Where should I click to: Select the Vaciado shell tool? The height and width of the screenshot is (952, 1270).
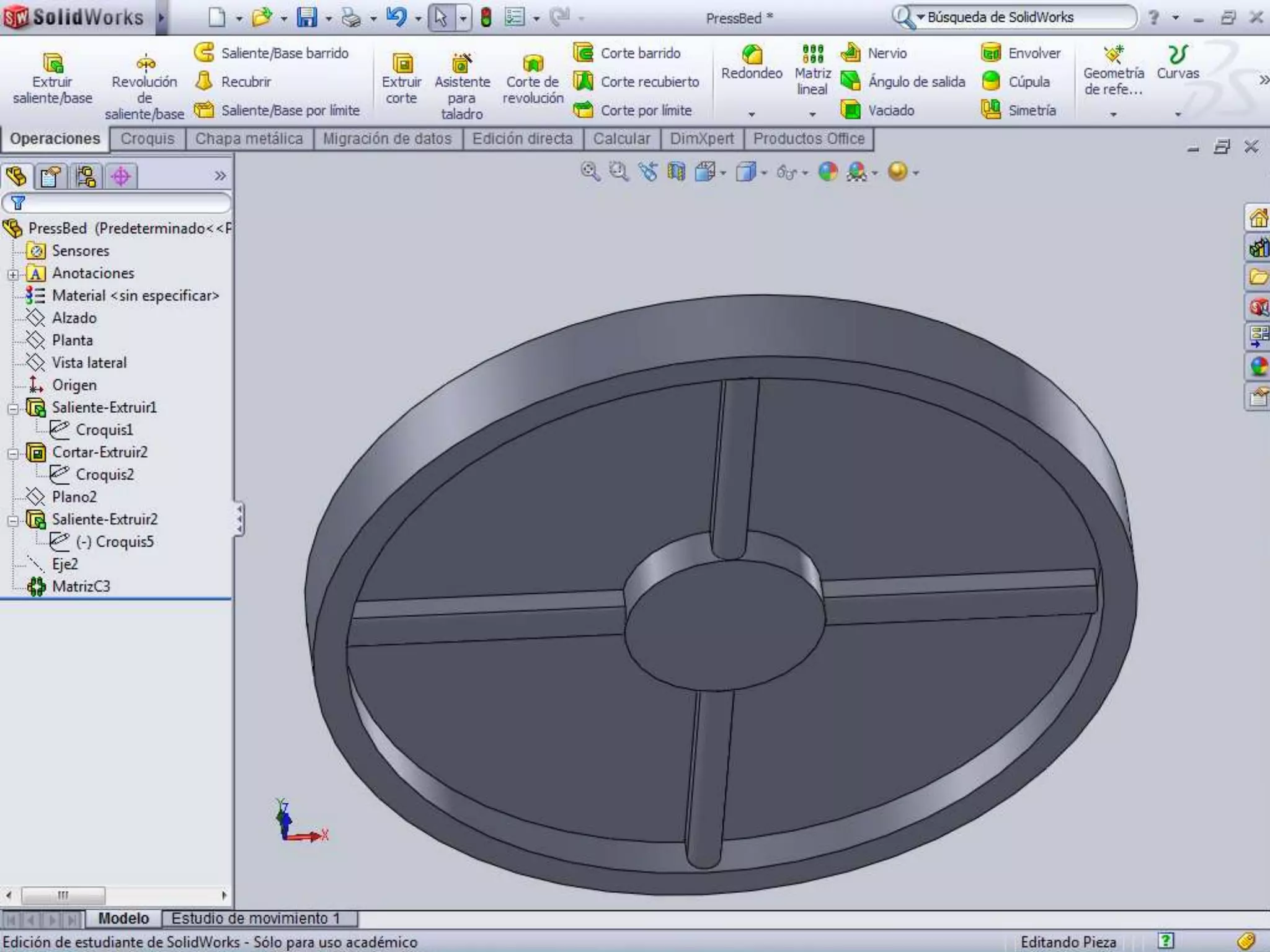point(850,110)
